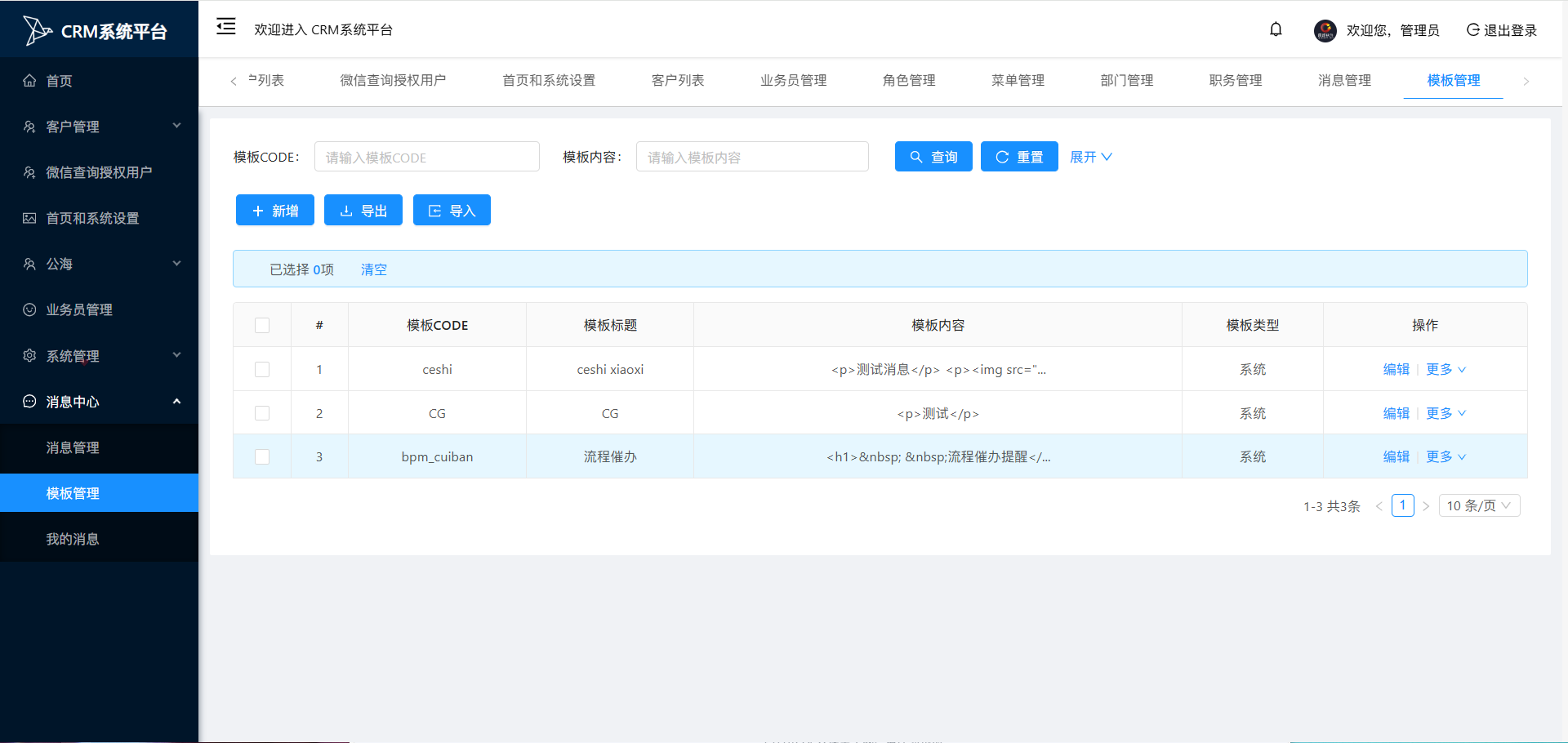The width and height of the screenshot is (1568, 743).
Task: Focus the 模板内容 input field
Action: coord(752,157)
